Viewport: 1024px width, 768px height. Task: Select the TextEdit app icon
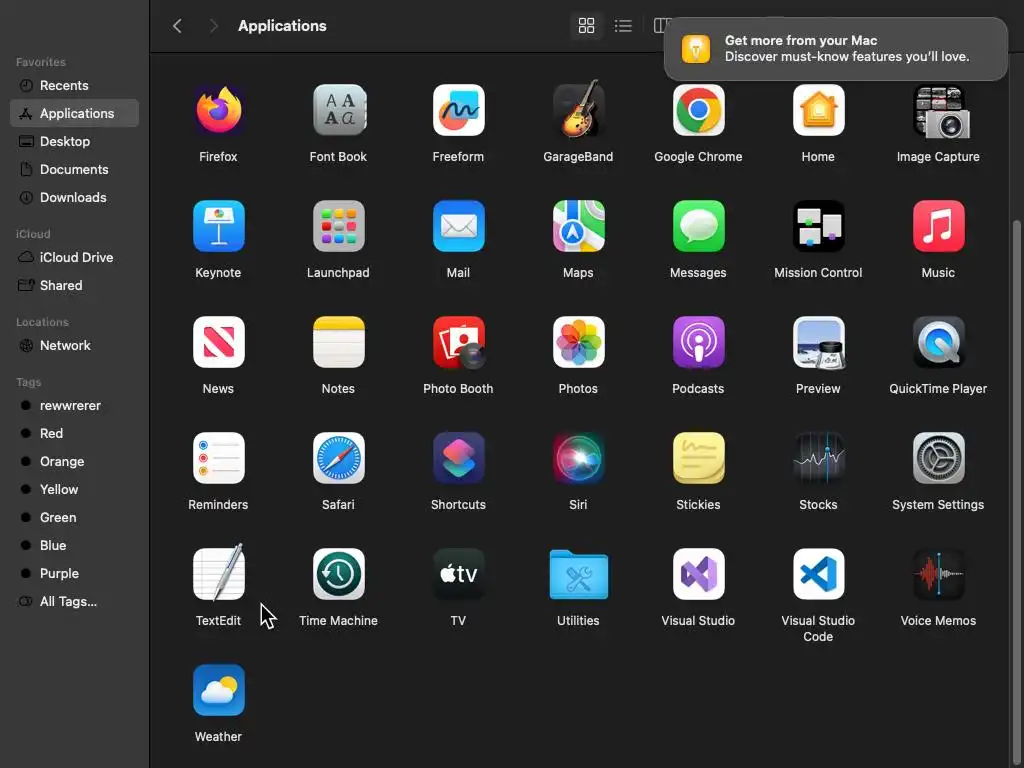(219, 573)
